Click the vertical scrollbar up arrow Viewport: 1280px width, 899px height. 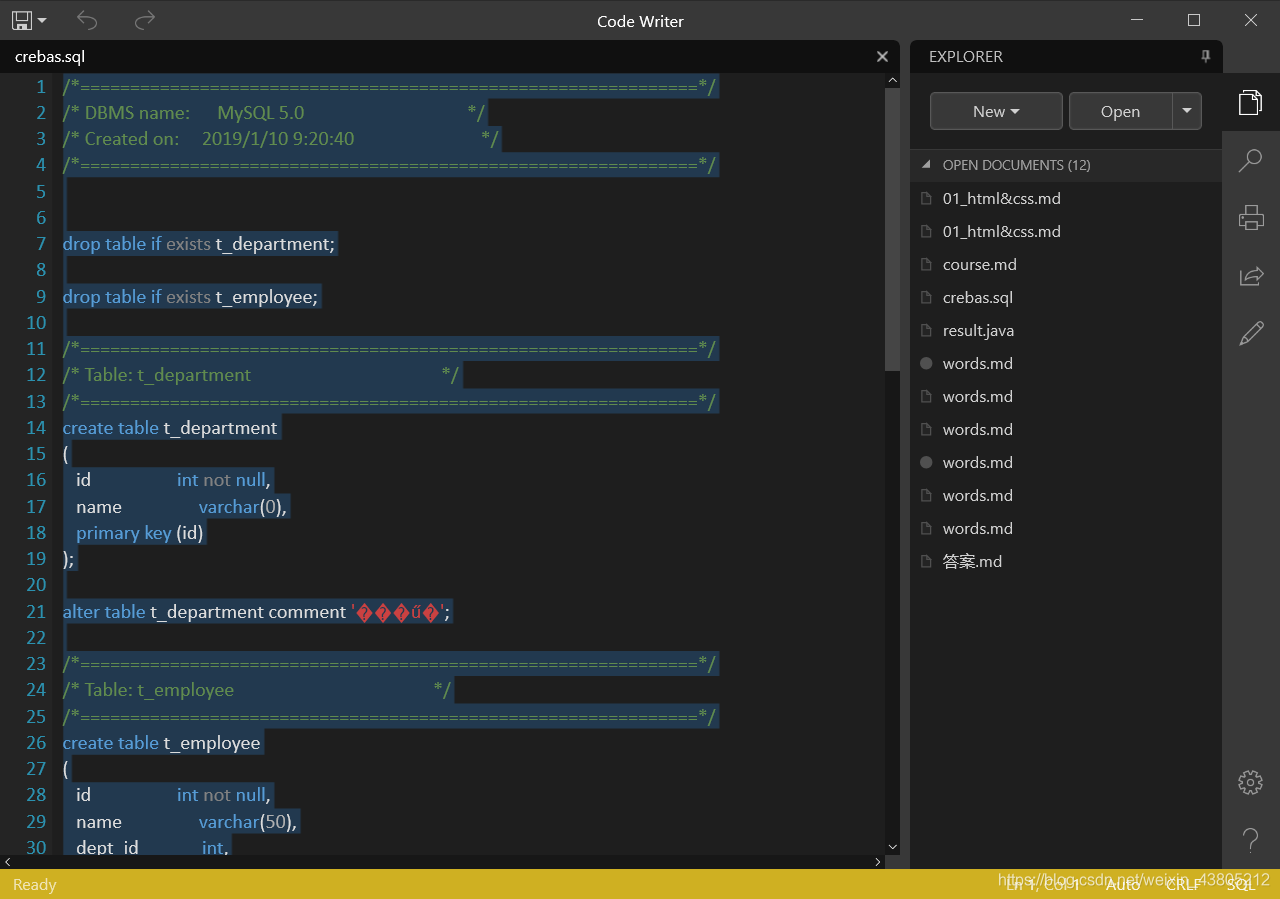(892, 79)
